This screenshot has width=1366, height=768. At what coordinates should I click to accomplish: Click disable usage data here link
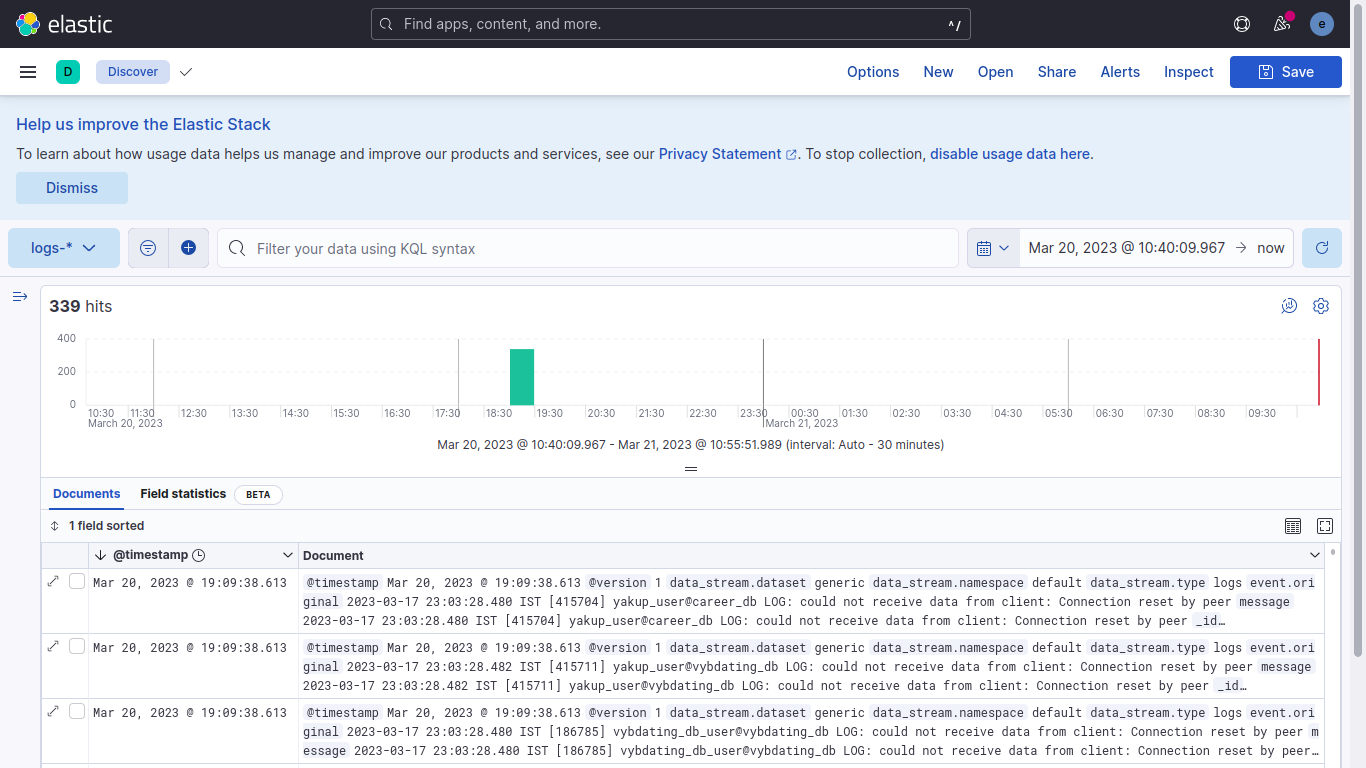[1012, 154]
